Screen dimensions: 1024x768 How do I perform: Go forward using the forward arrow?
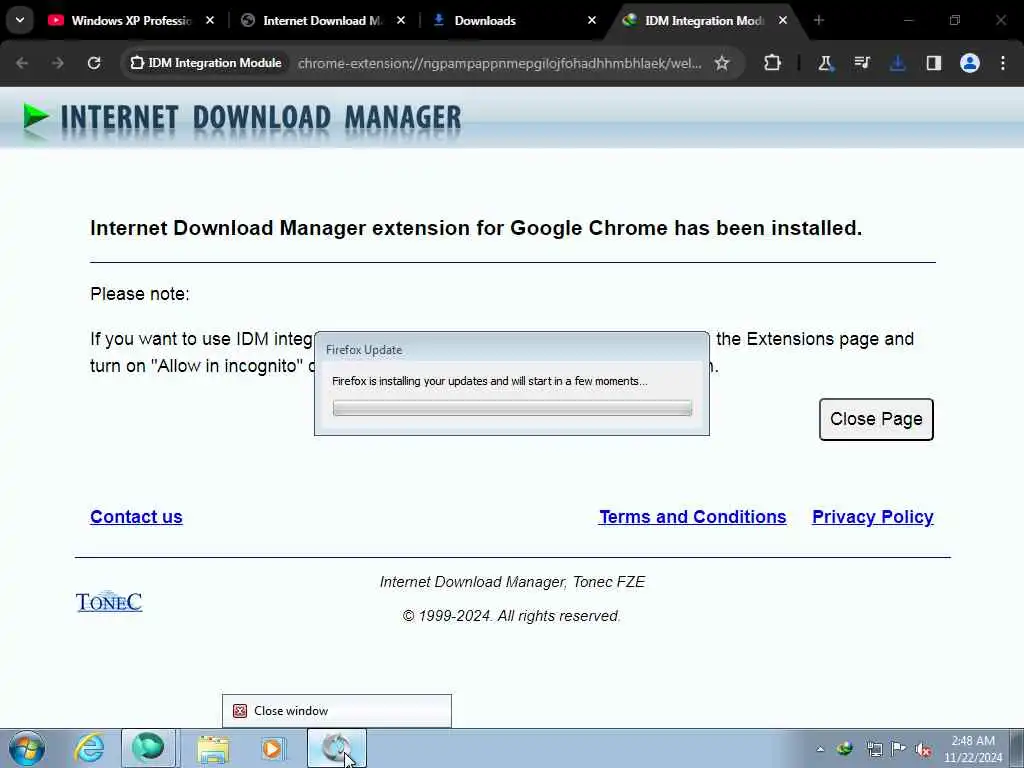(x=58, y=63)
